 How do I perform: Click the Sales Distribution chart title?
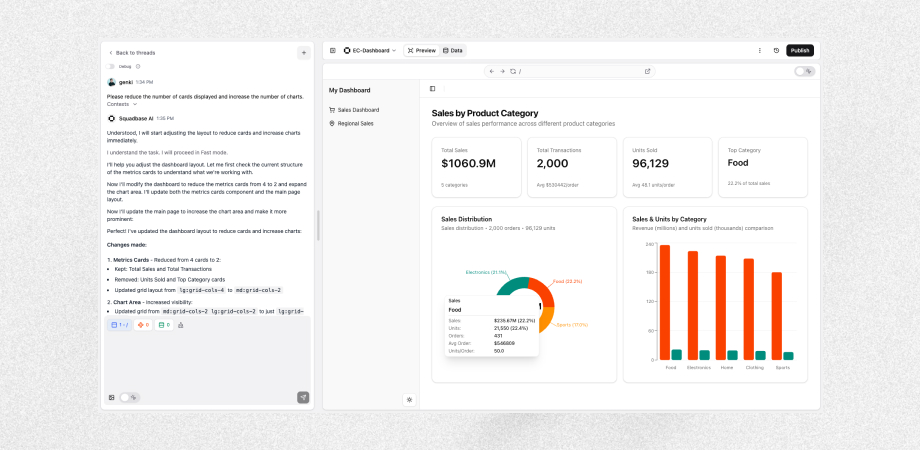[466, 219]
